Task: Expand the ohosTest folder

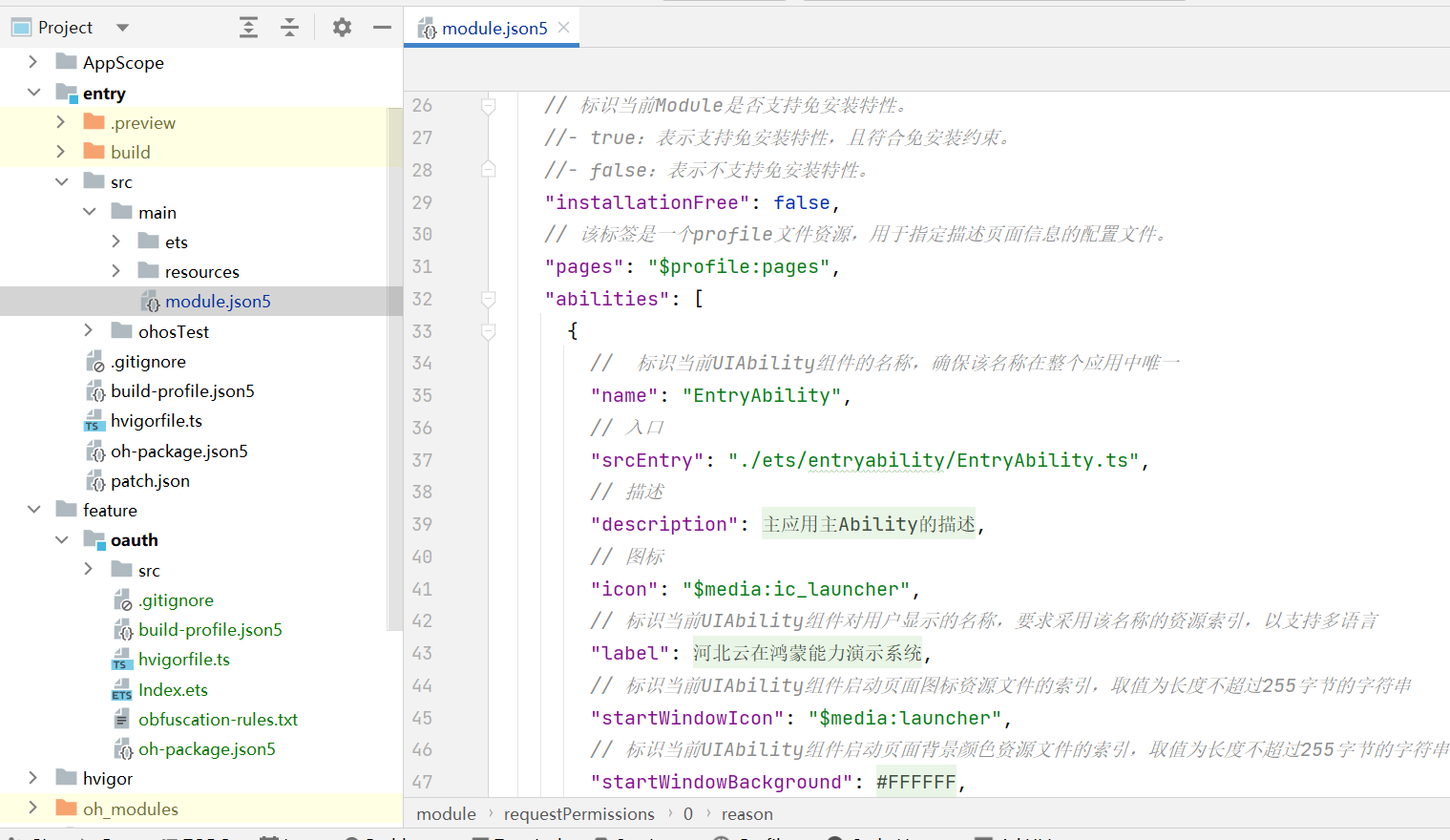Action: [x=89, y=331]
